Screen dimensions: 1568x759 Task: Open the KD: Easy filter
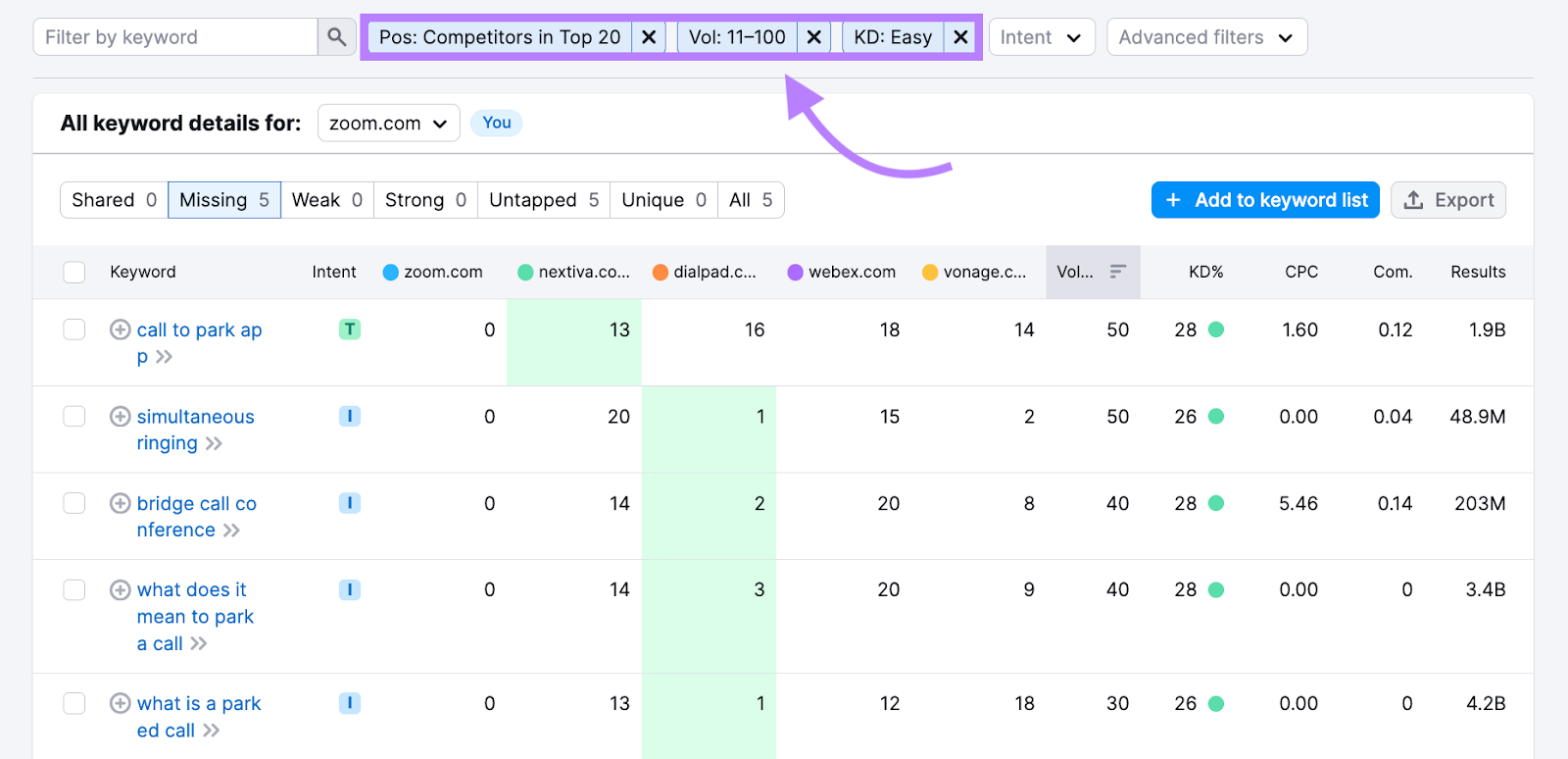tap(893, 37)
